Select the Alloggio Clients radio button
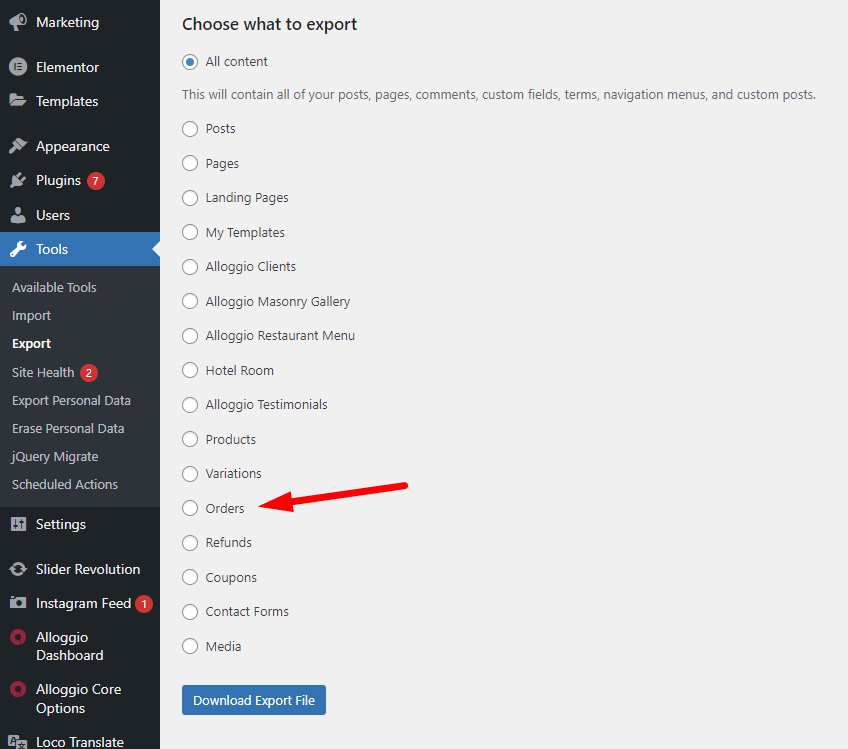 coord(190,267)
